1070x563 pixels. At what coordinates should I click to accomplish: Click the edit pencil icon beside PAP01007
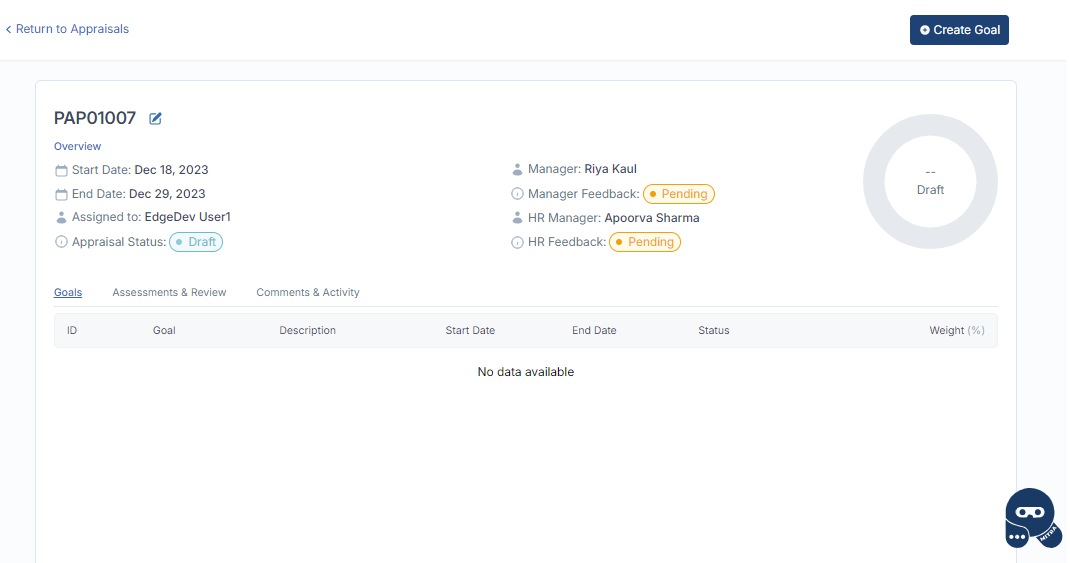(x=155, y=119)
